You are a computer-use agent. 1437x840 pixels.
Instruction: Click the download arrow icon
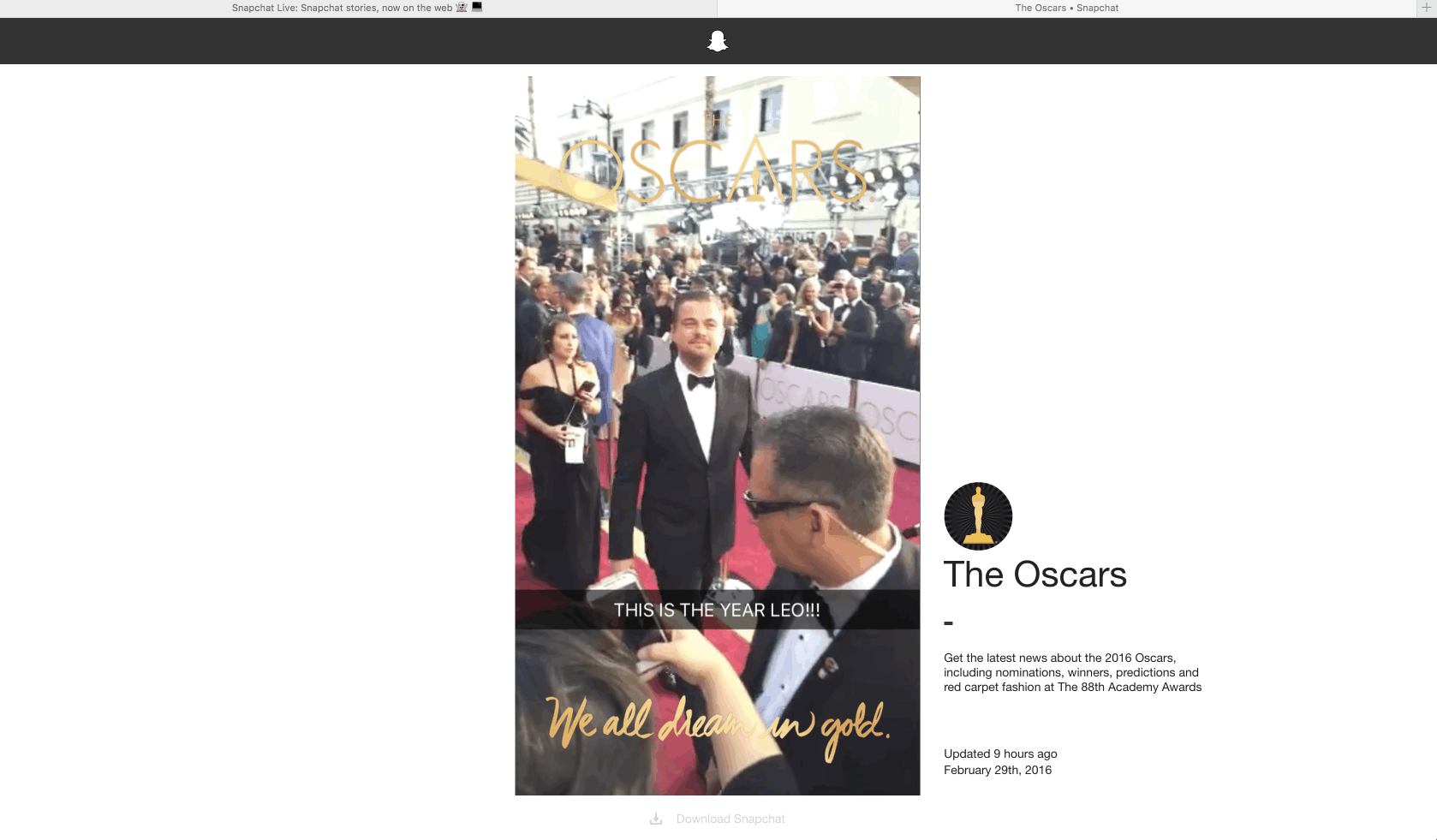click(x=656, y=819)
